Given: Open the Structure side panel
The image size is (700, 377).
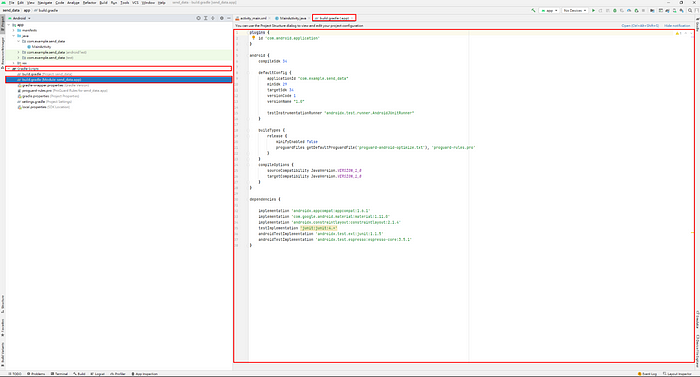Looking at the screenshot, I should click(x=2, y=303).
